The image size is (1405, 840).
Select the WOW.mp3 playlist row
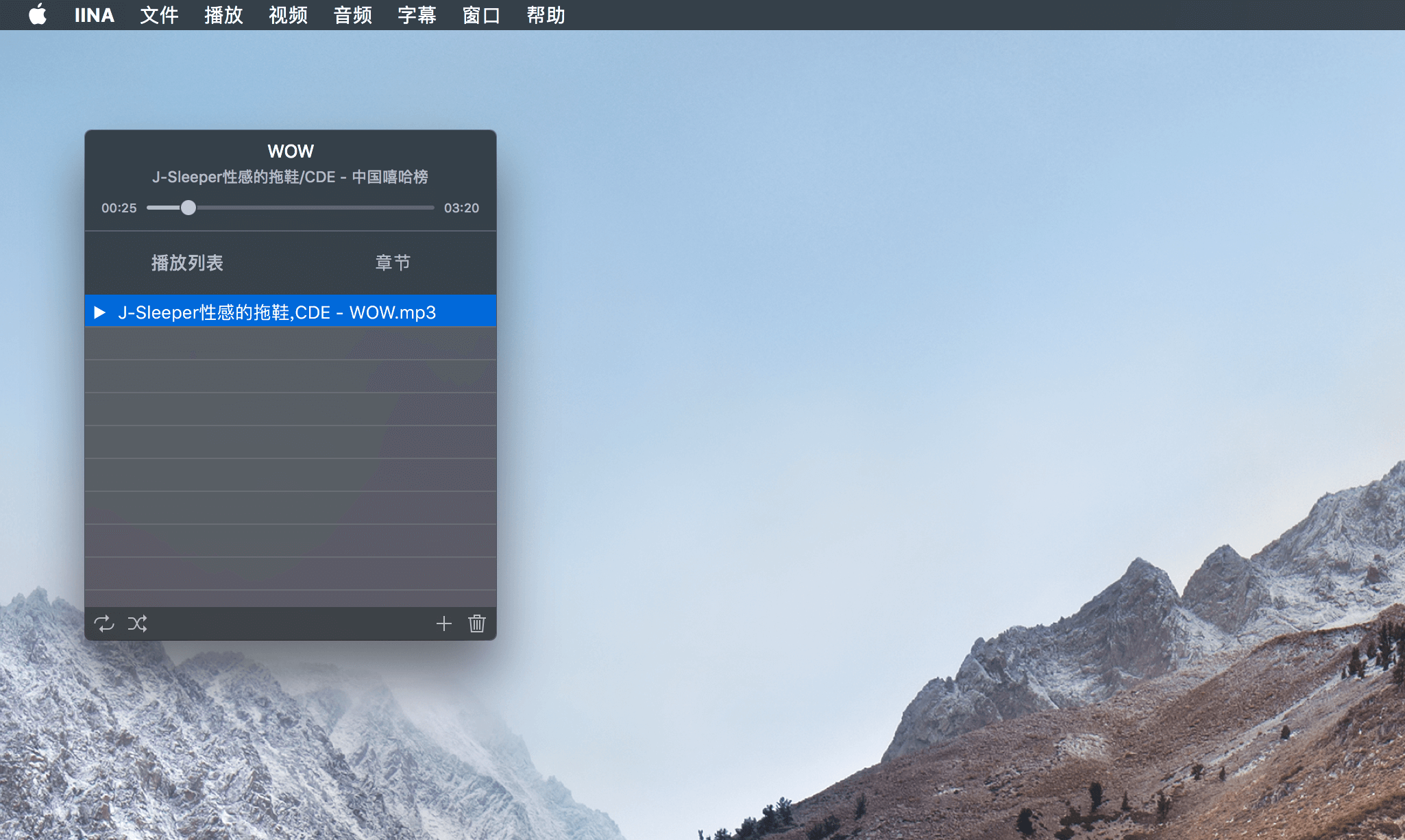pos(291,312)
